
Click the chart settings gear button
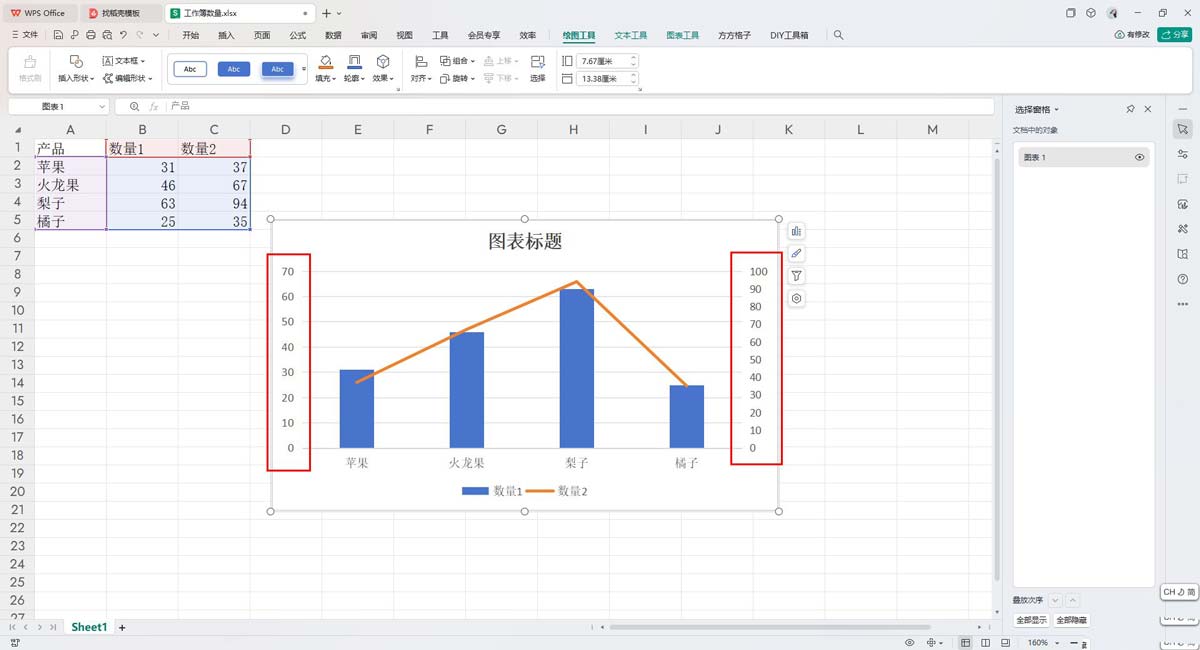[796, 298]
